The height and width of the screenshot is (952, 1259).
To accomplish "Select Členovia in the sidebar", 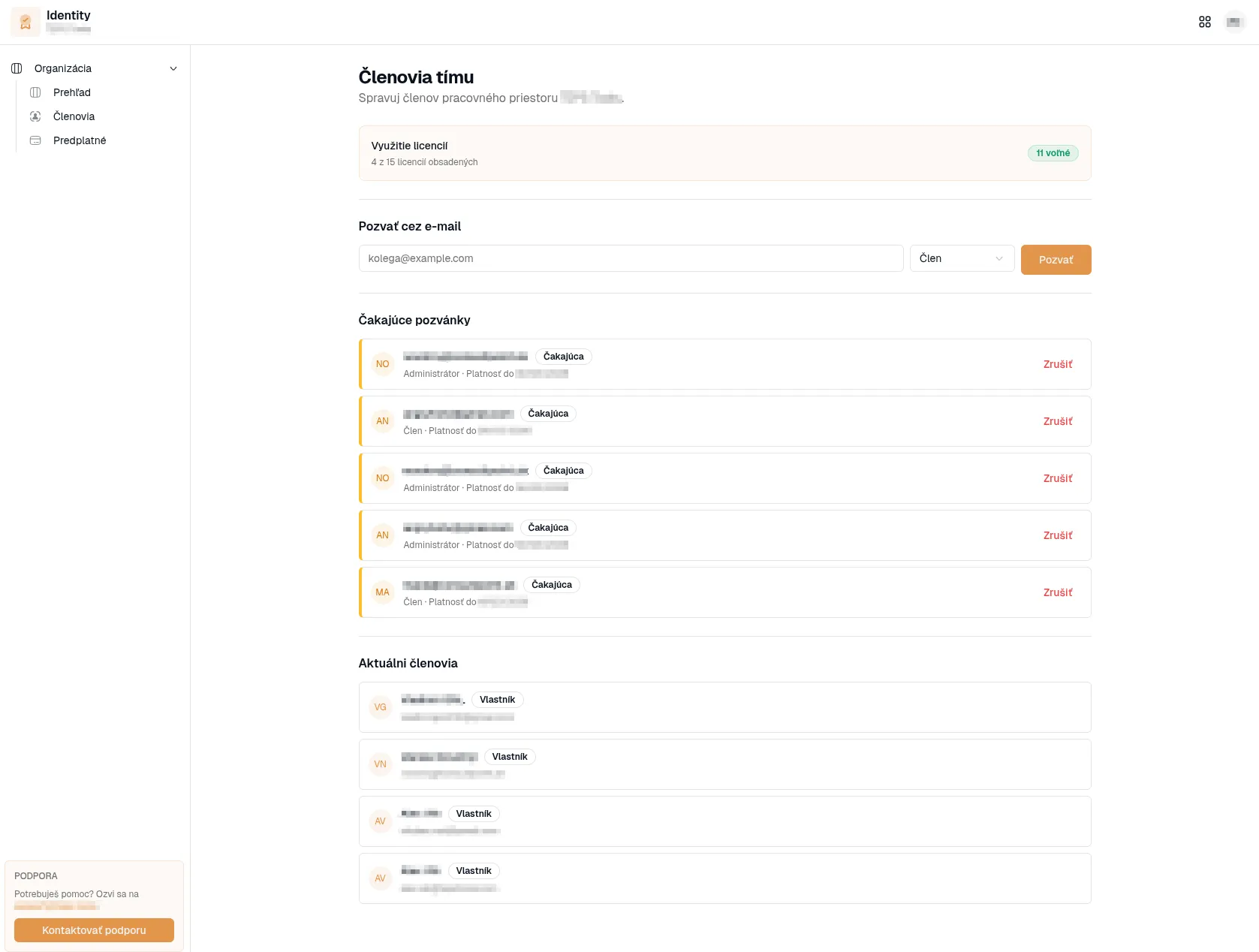I will coord(74,116).
